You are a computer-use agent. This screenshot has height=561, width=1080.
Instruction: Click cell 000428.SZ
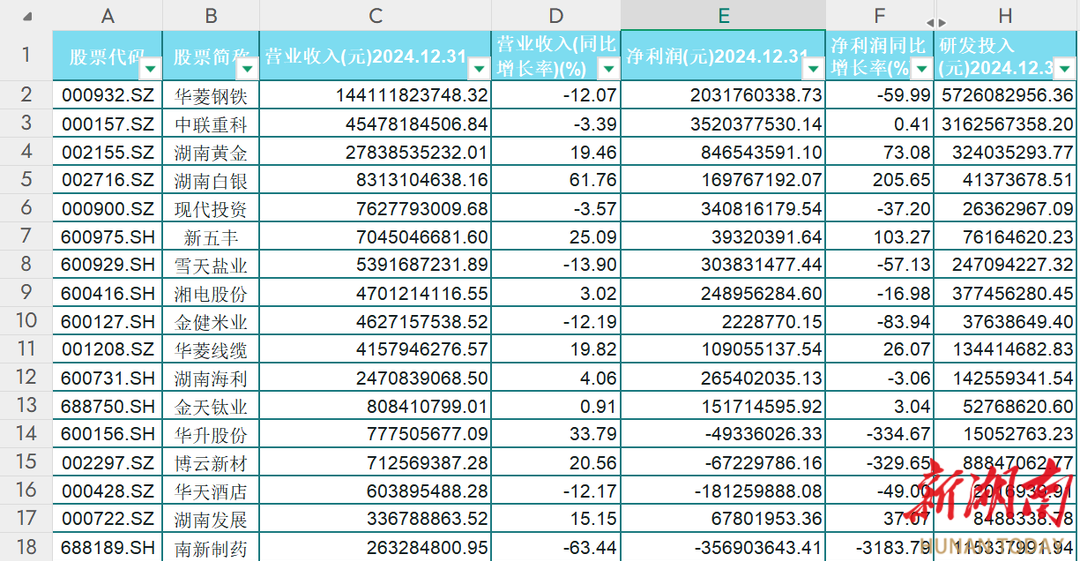click(x=107, y=491)
